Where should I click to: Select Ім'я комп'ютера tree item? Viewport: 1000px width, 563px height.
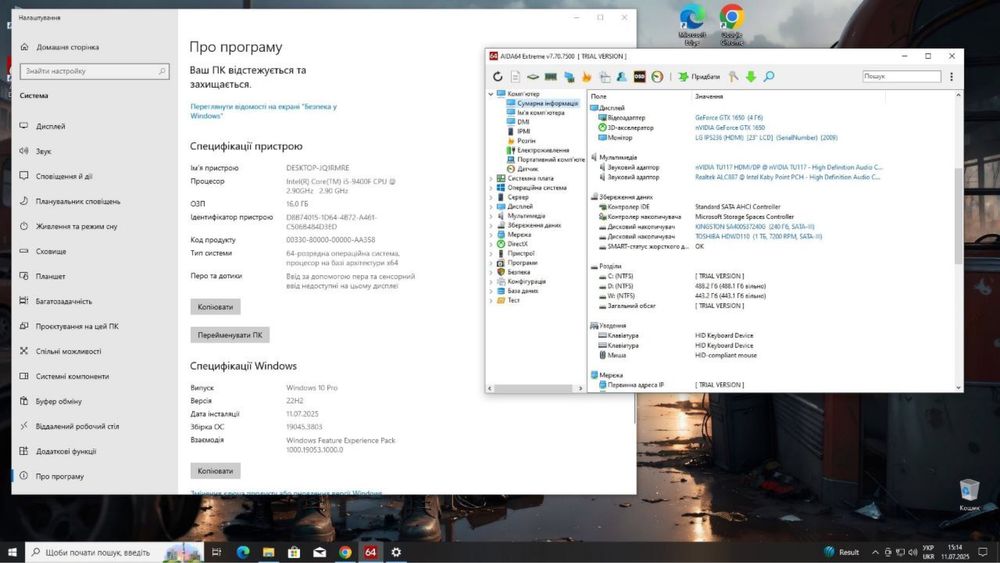541,113
